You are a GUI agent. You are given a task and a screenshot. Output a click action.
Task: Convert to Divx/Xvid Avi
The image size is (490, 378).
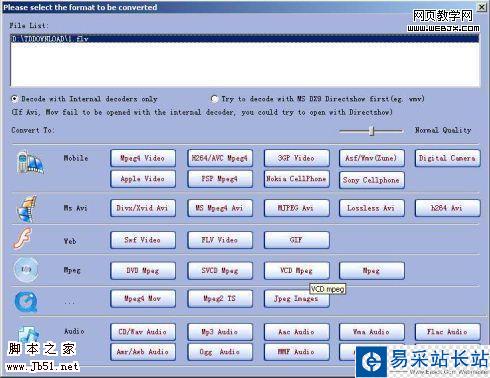[143, 208]
